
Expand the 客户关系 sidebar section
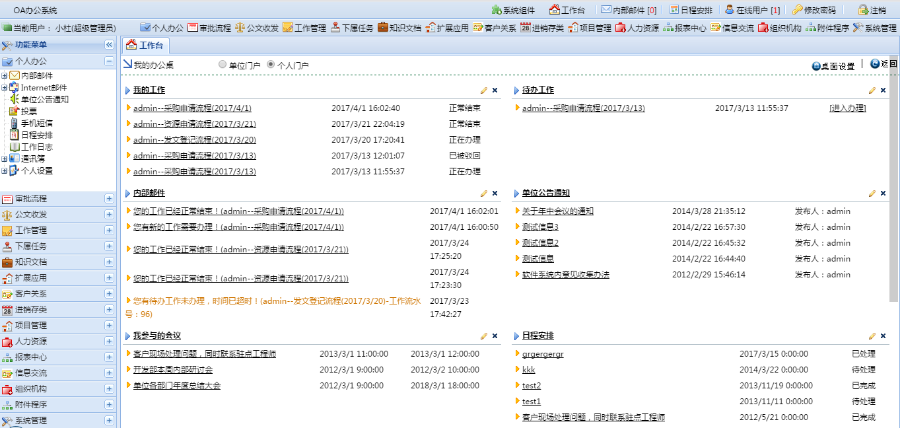click(109, 294)
